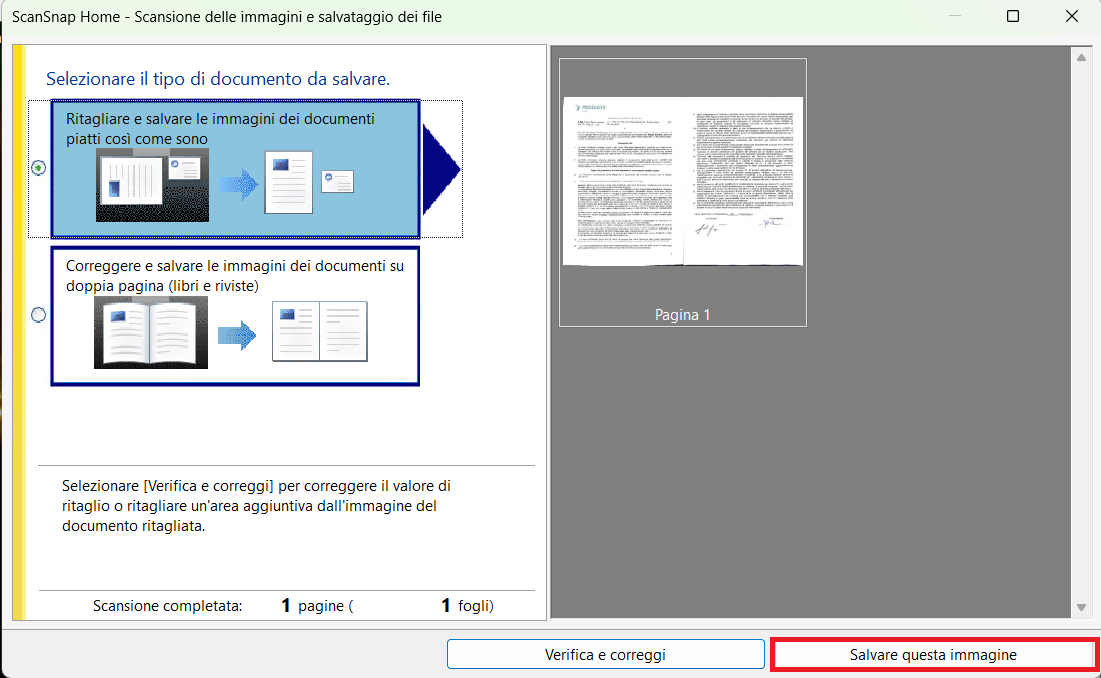Image resolution: width=1101 pixels, height=678 pixels.
Task: Click the blue arrow in double page option
Action: 237,333
